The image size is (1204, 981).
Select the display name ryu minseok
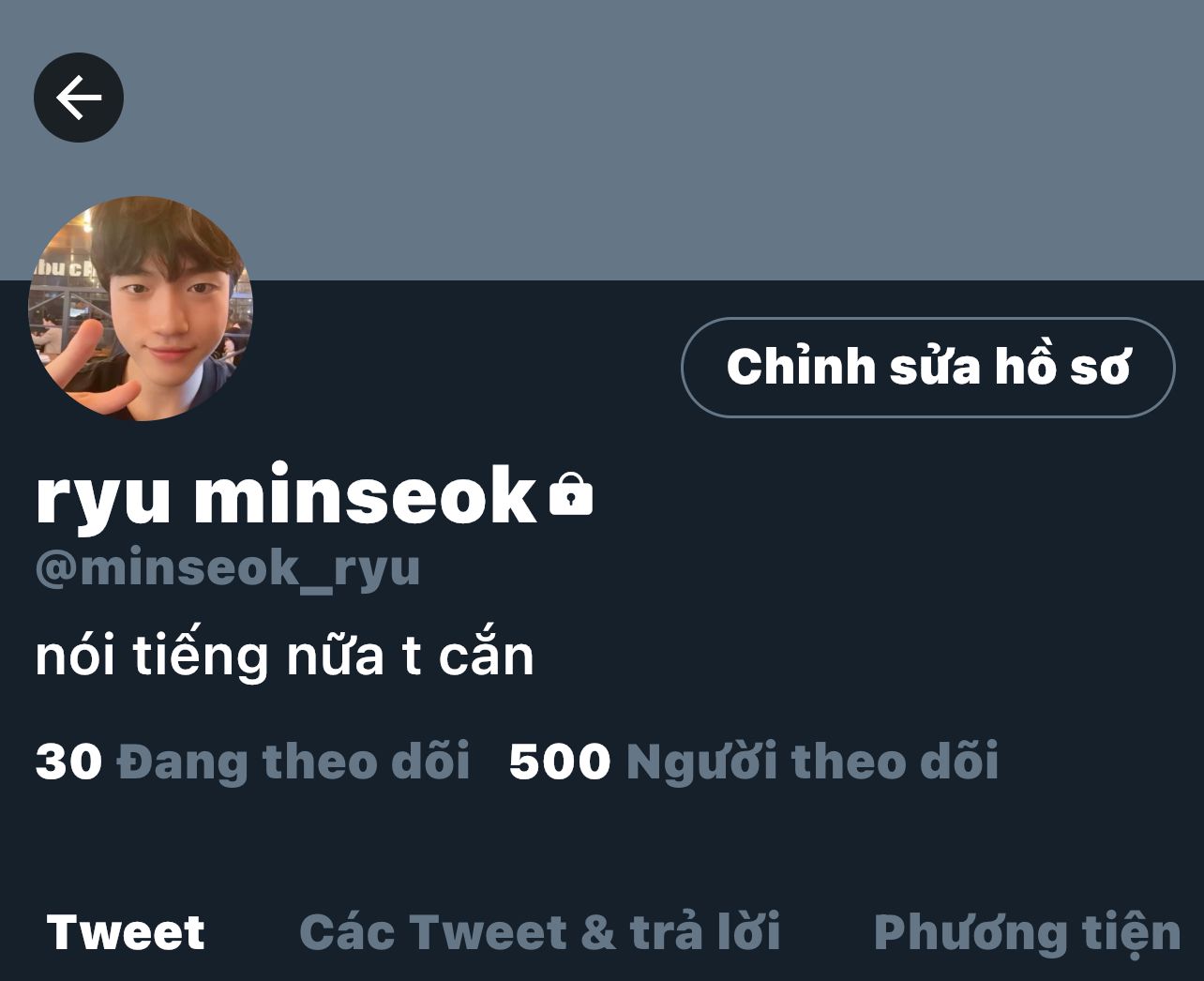tap(285, 495)
